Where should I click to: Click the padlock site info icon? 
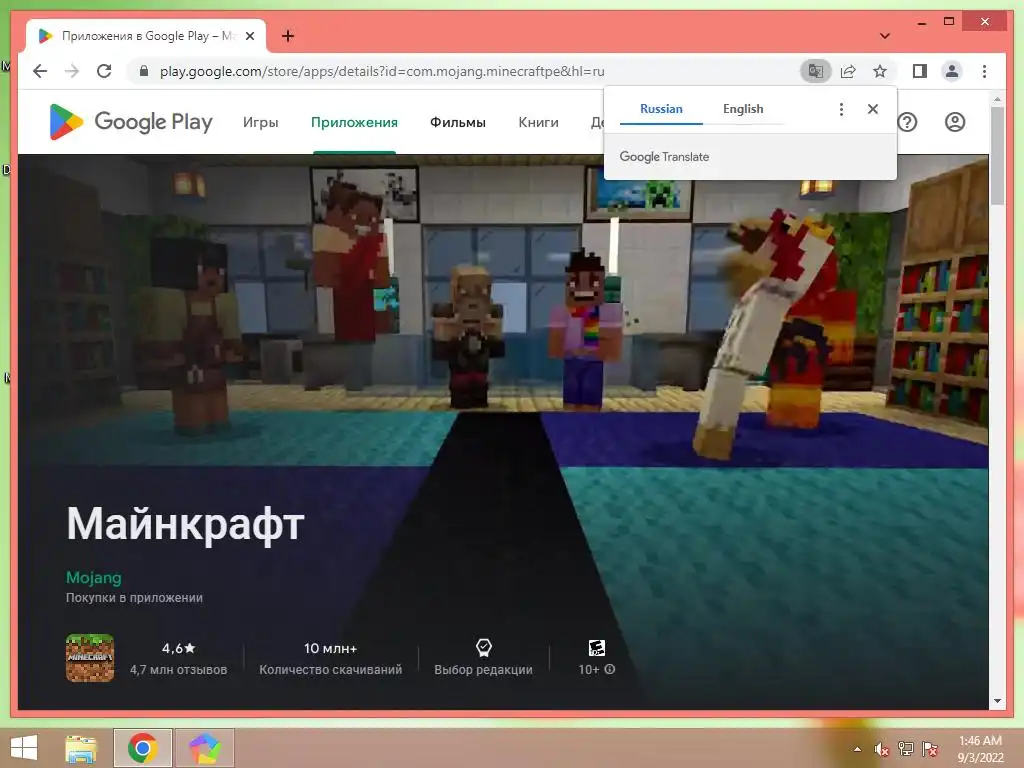click(x=144, y=71)
